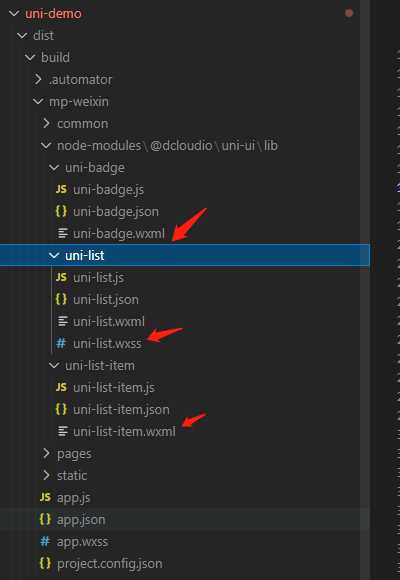Click the hash icon beside uni-list.wxss

61,344
